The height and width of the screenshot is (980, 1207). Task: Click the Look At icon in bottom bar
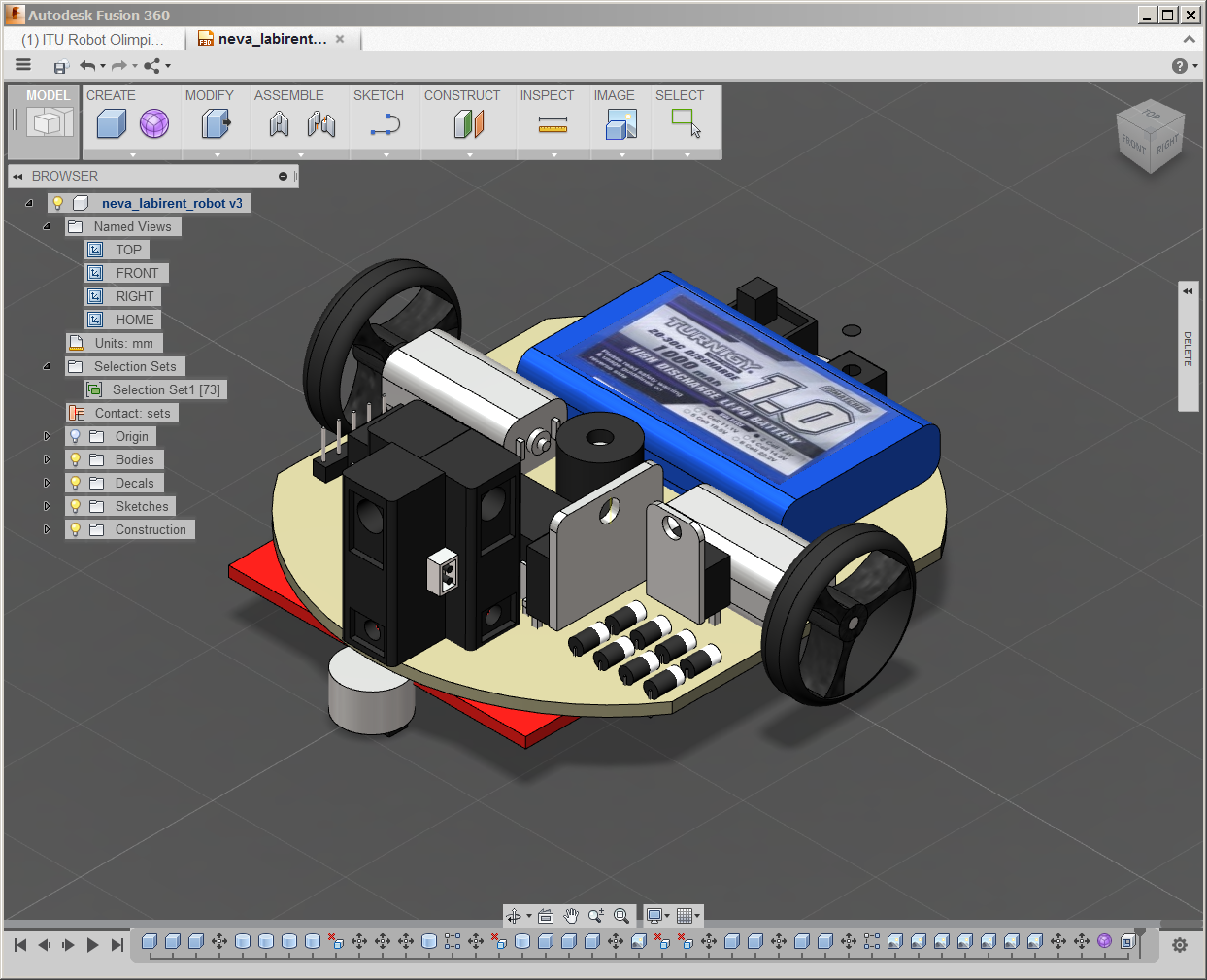[x=546, y=916]
